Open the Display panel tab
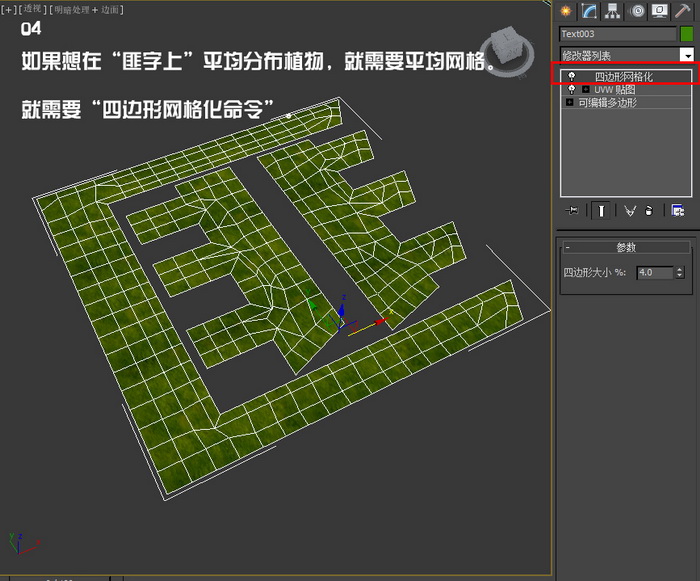 click(660, 11)
